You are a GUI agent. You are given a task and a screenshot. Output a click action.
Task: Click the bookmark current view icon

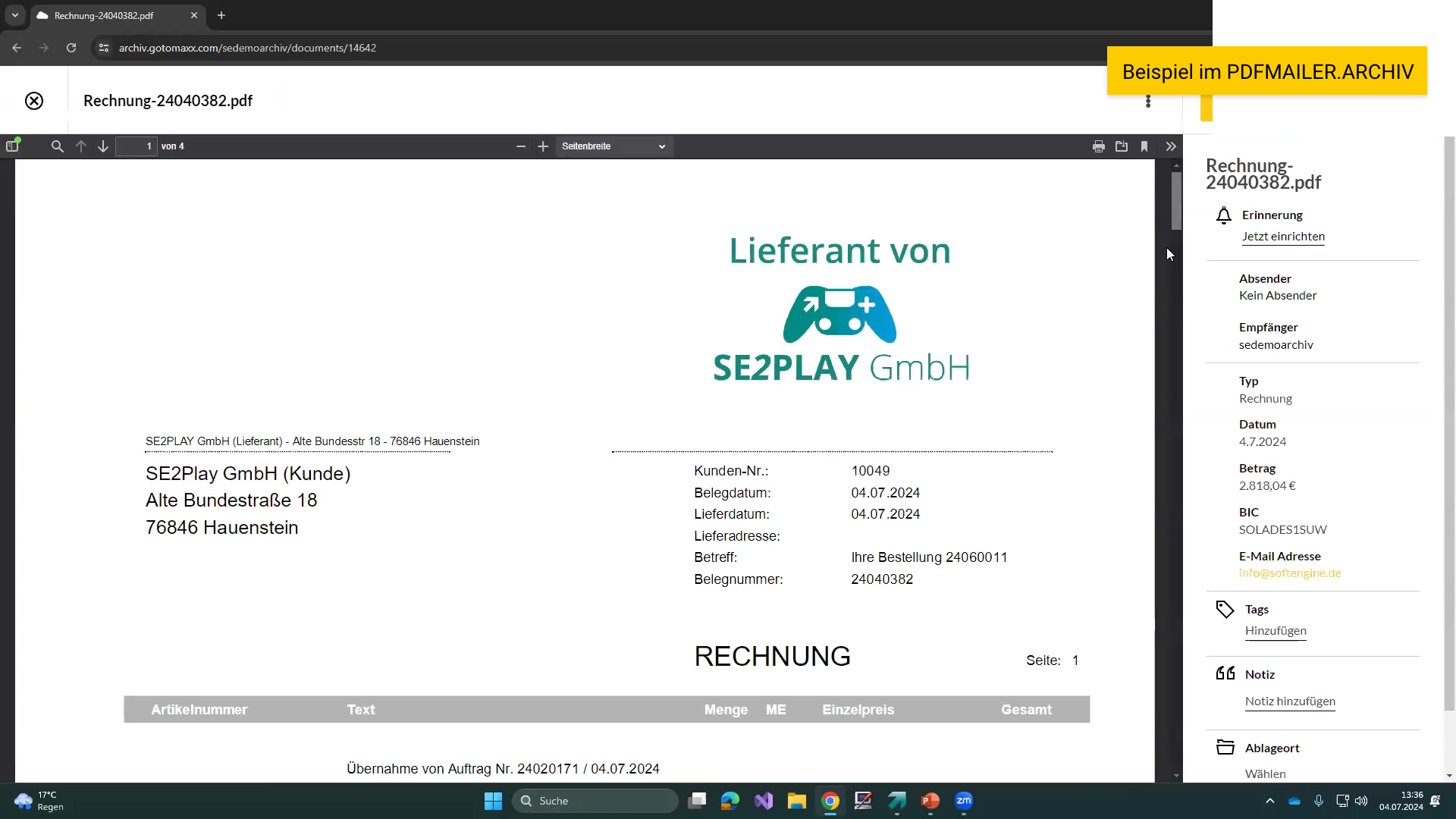1144,146
